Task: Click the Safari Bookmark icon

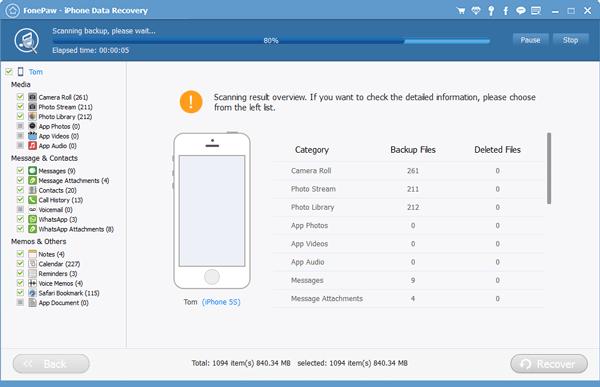Action: point(33,293)
